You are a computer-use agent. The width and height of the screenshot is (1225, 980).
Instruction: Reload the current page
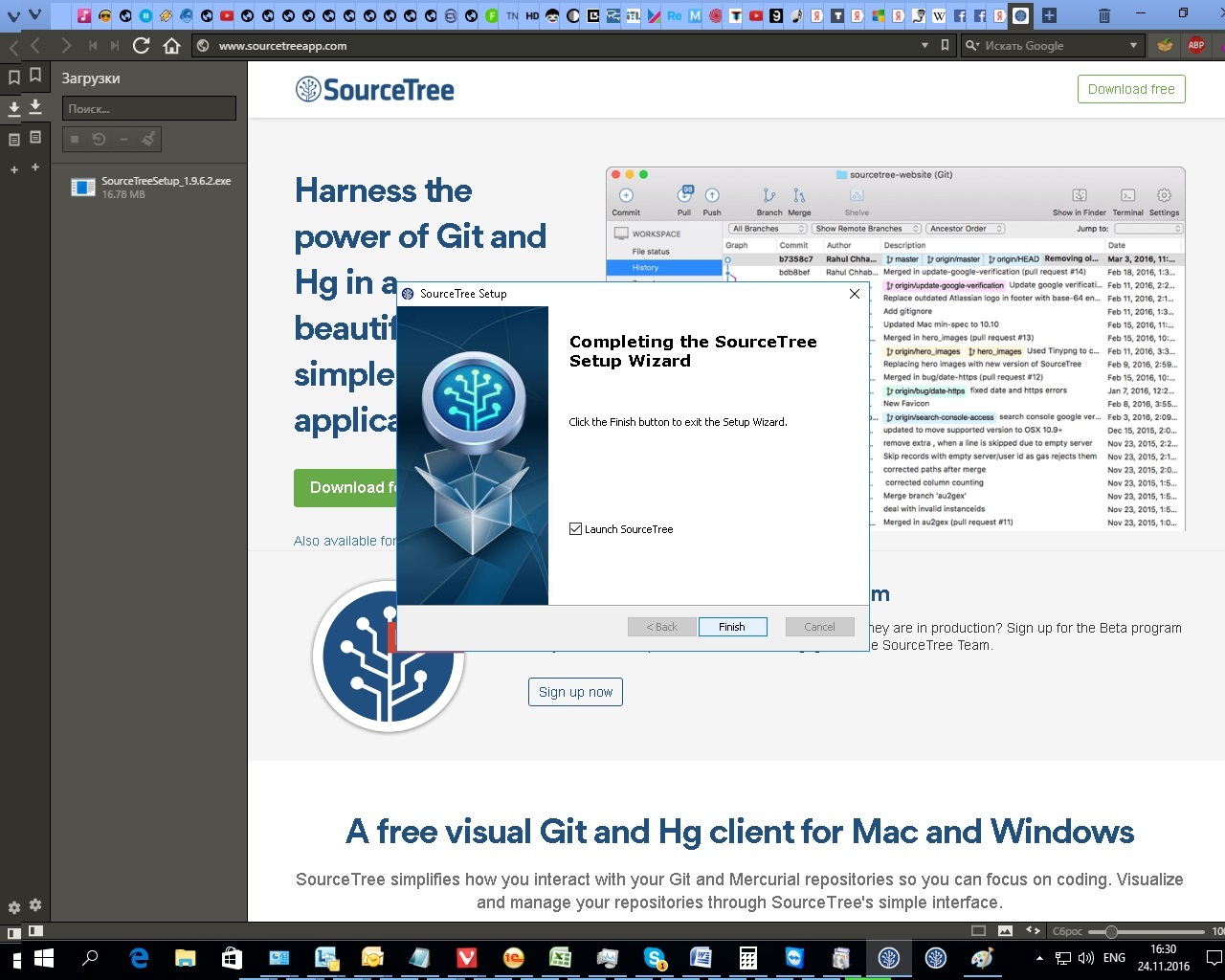point(141,45)
